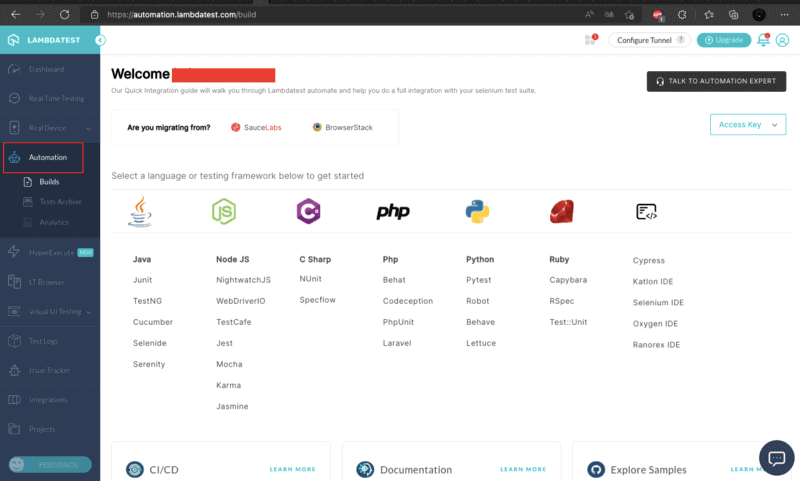The height and width of the screenshot is (481, 800).
Task: Select SauceLabs migration option
Action: [x=256, y=128]
